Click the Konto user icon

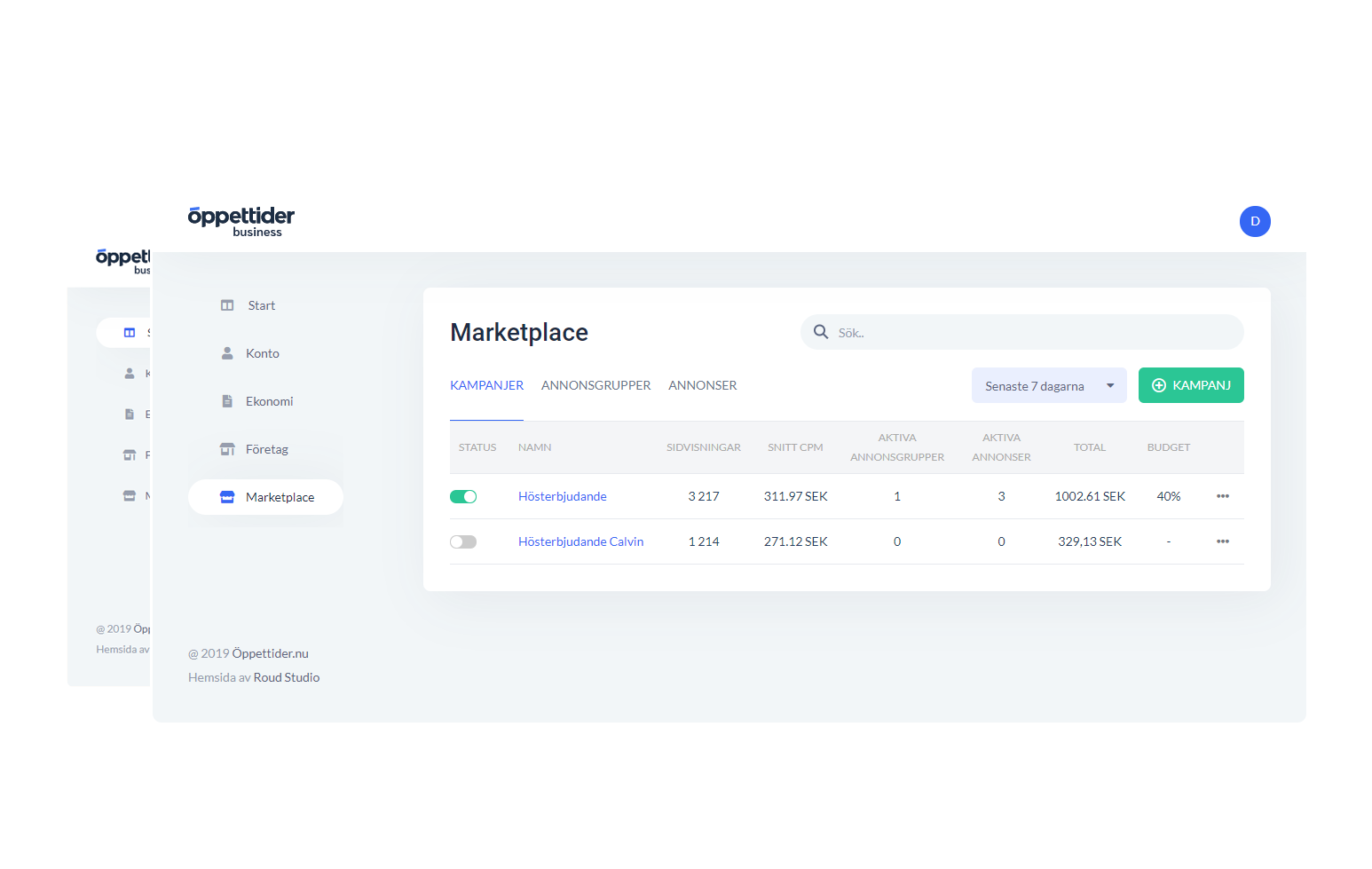pos(227,353)
